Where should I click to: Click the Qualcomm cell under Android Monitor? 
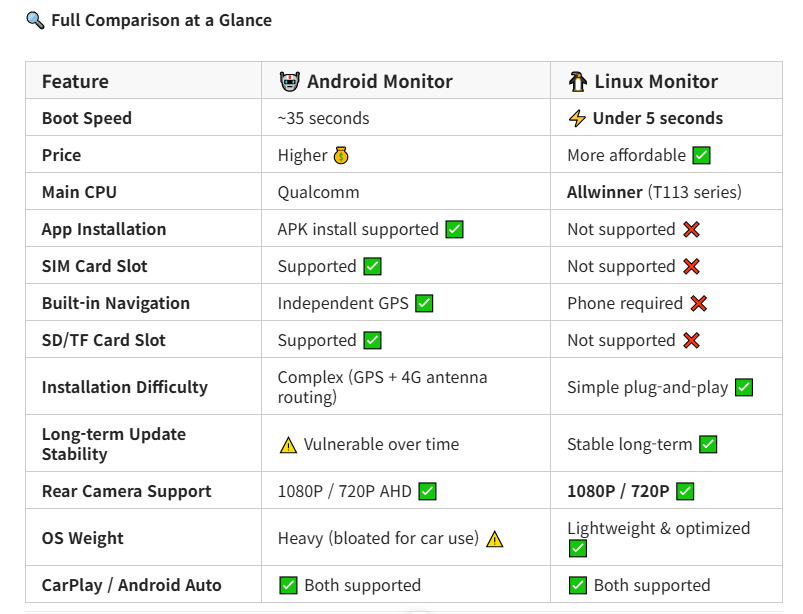click(x=318, y=193)
